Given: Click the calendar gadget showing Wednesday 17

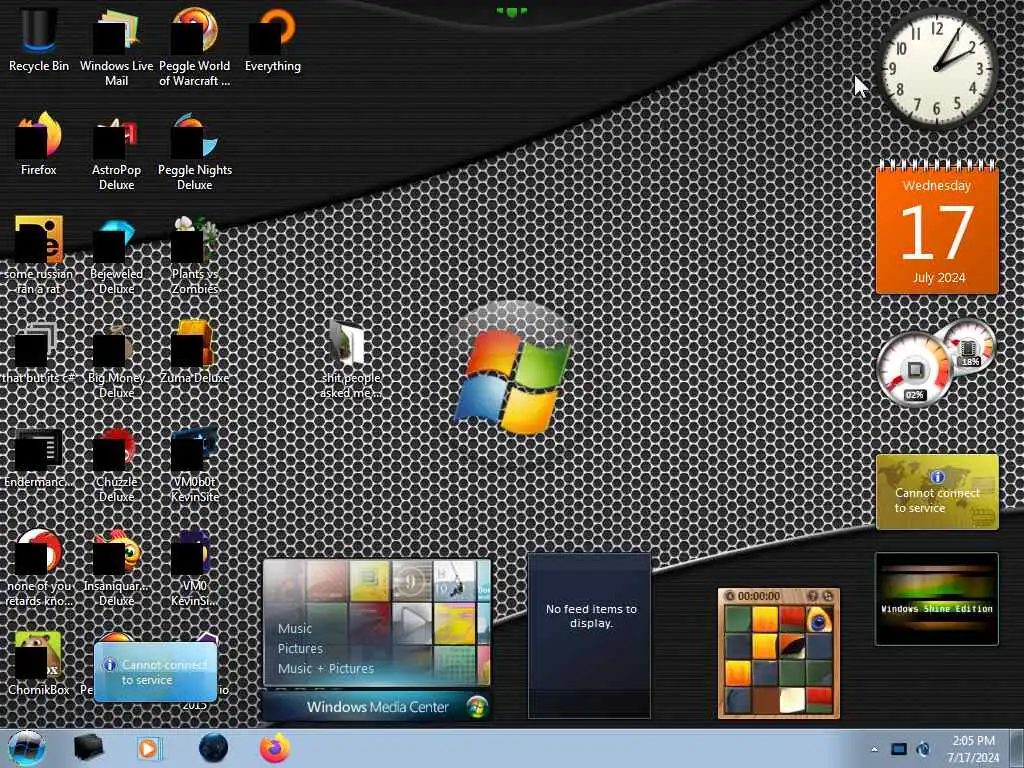Looking at the screenshot, I should (x=937, y=227).
